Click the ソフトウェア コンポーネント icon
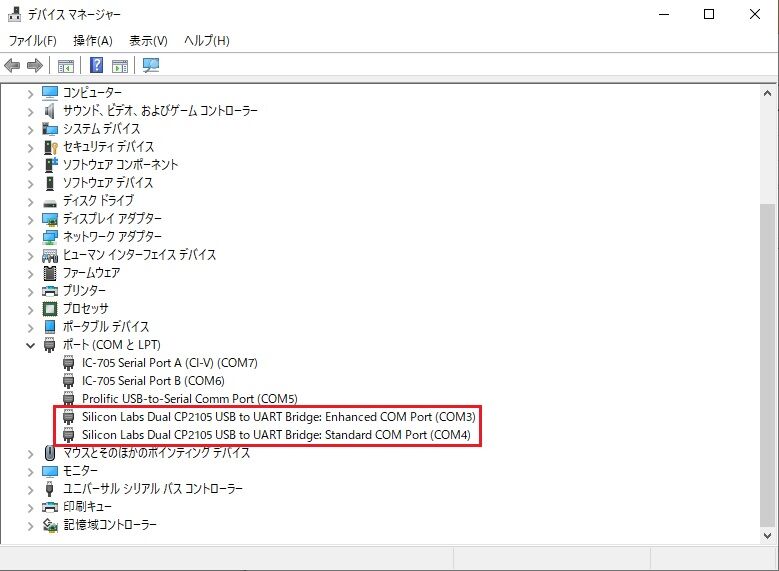The width and height of the screenshot is (779, 571). click(x=51, y=164)
